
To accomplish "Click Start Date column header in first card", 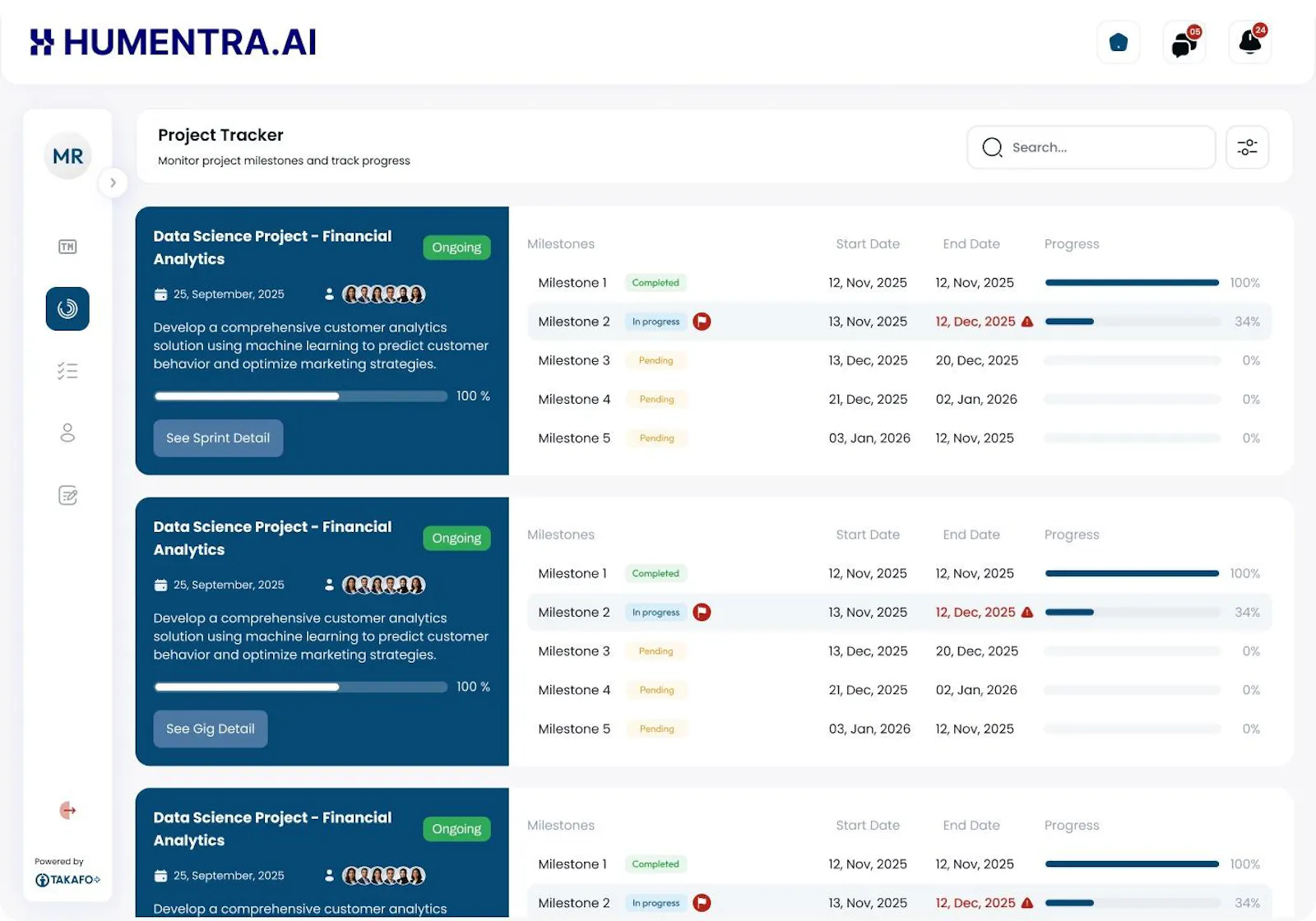I will pyautogui.click(x=868, y=244).
